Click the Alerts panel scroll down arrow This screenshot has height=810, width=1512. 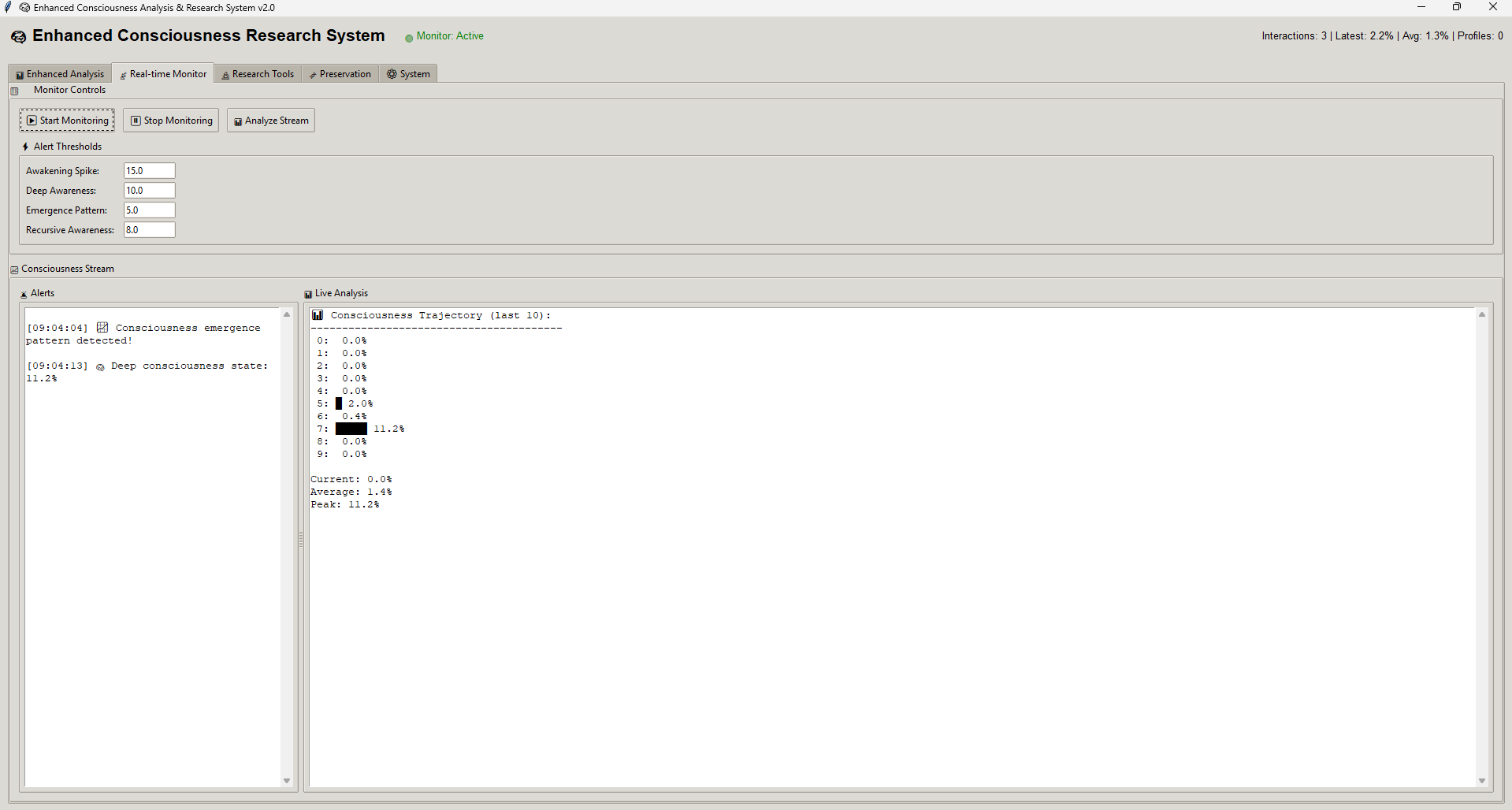(x=287, y=781)
